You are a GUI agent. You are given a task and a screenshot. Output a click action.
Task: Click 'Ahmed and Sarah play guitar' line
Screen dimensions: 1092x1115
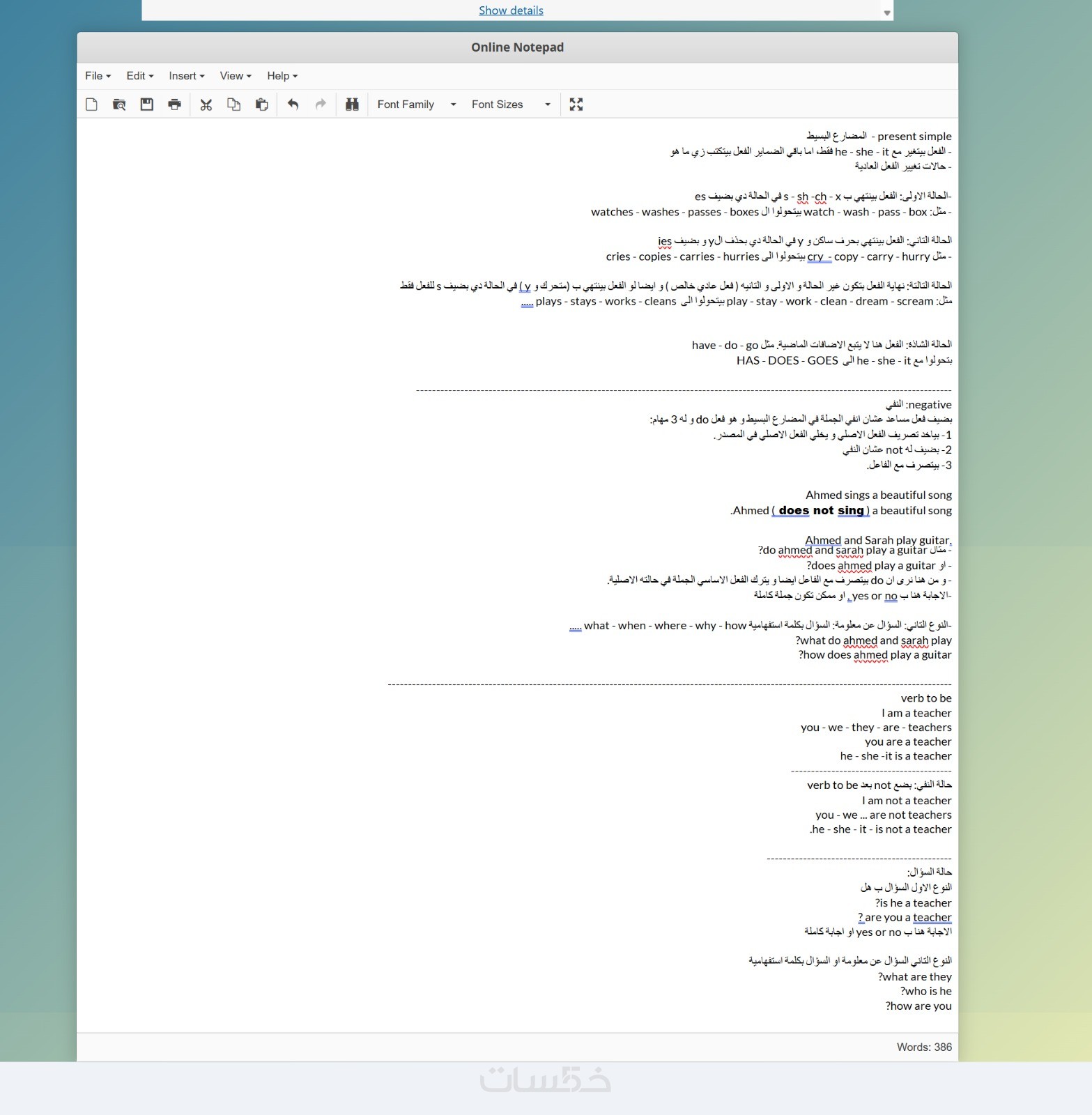click(x=878, y=539)
